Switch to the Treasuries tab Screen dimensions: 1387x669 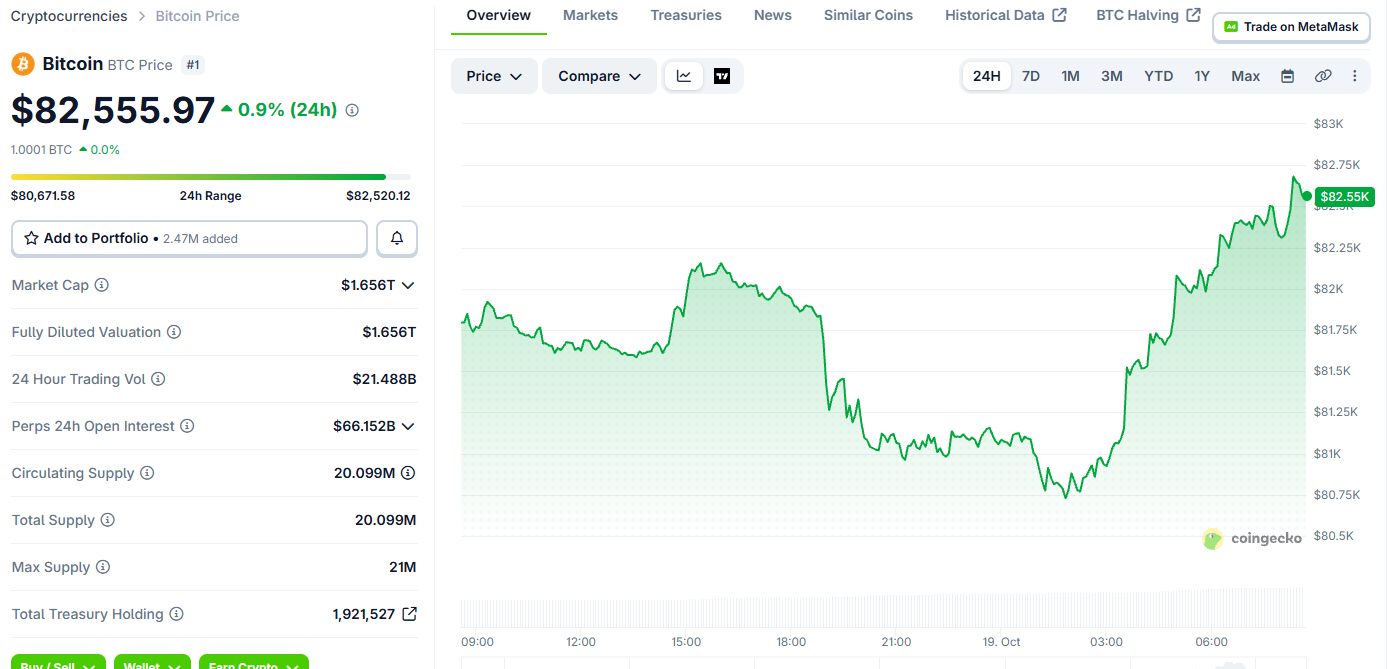[686, 15]
